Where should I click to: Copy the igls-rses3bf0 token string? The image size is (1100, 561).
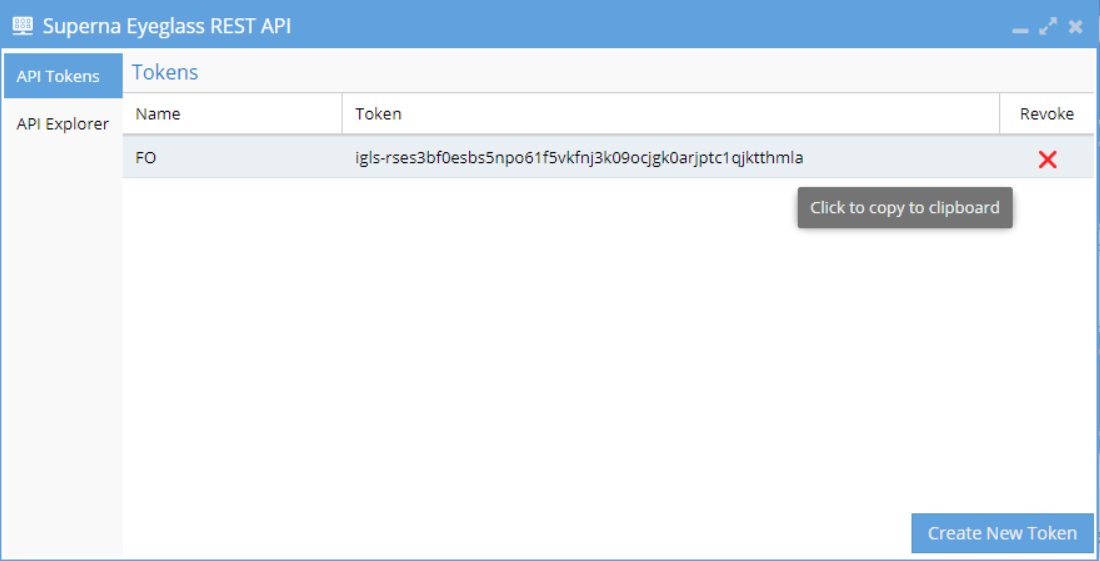579,158
